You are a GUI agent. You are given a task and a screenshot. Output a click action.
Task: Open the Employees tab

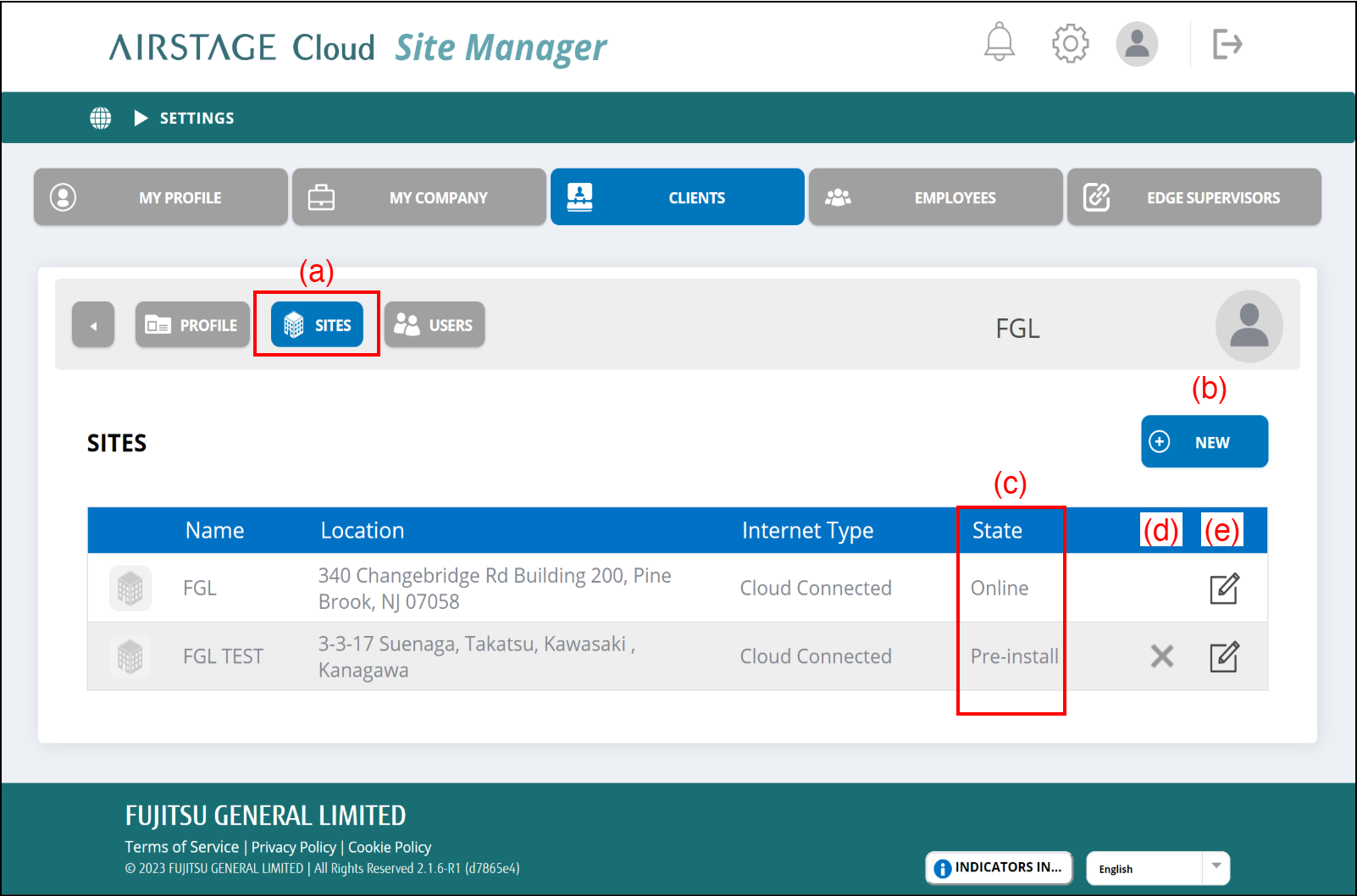click(x=935, y=197)
